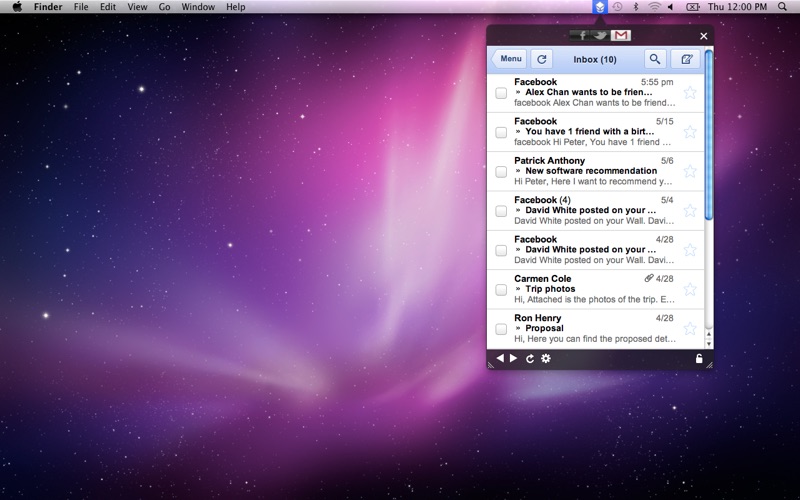Go back with the left arrow
Viewport: 800px width, 500px height.
(x=500, y=358)
